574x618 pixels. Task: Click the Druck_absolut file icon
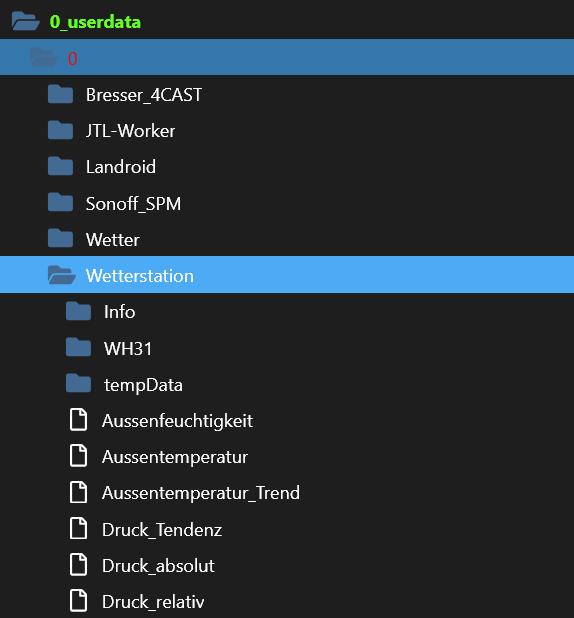click(x=78, y=565)
